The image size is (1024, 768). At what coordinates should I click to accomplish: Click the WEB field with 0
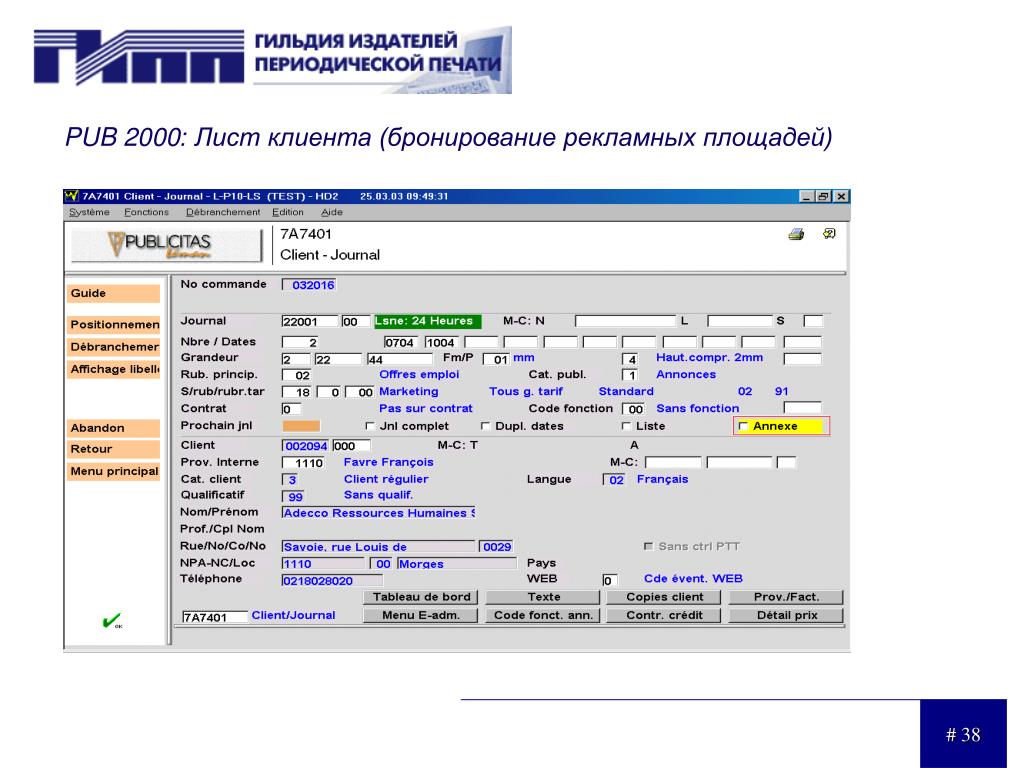tap(609, 581)
